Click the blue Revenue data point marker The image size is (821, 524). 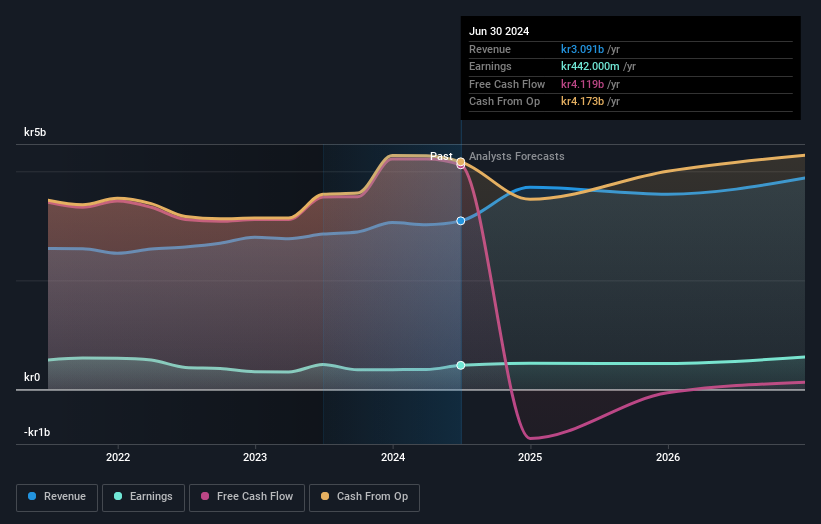point(461,221)
